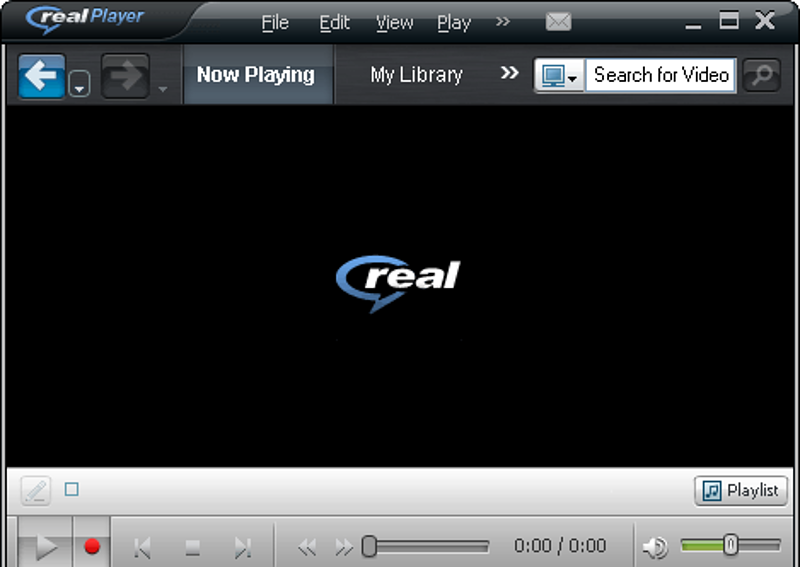Stop playback
This screenshot has height=567, width=800.
click(192, 548)
